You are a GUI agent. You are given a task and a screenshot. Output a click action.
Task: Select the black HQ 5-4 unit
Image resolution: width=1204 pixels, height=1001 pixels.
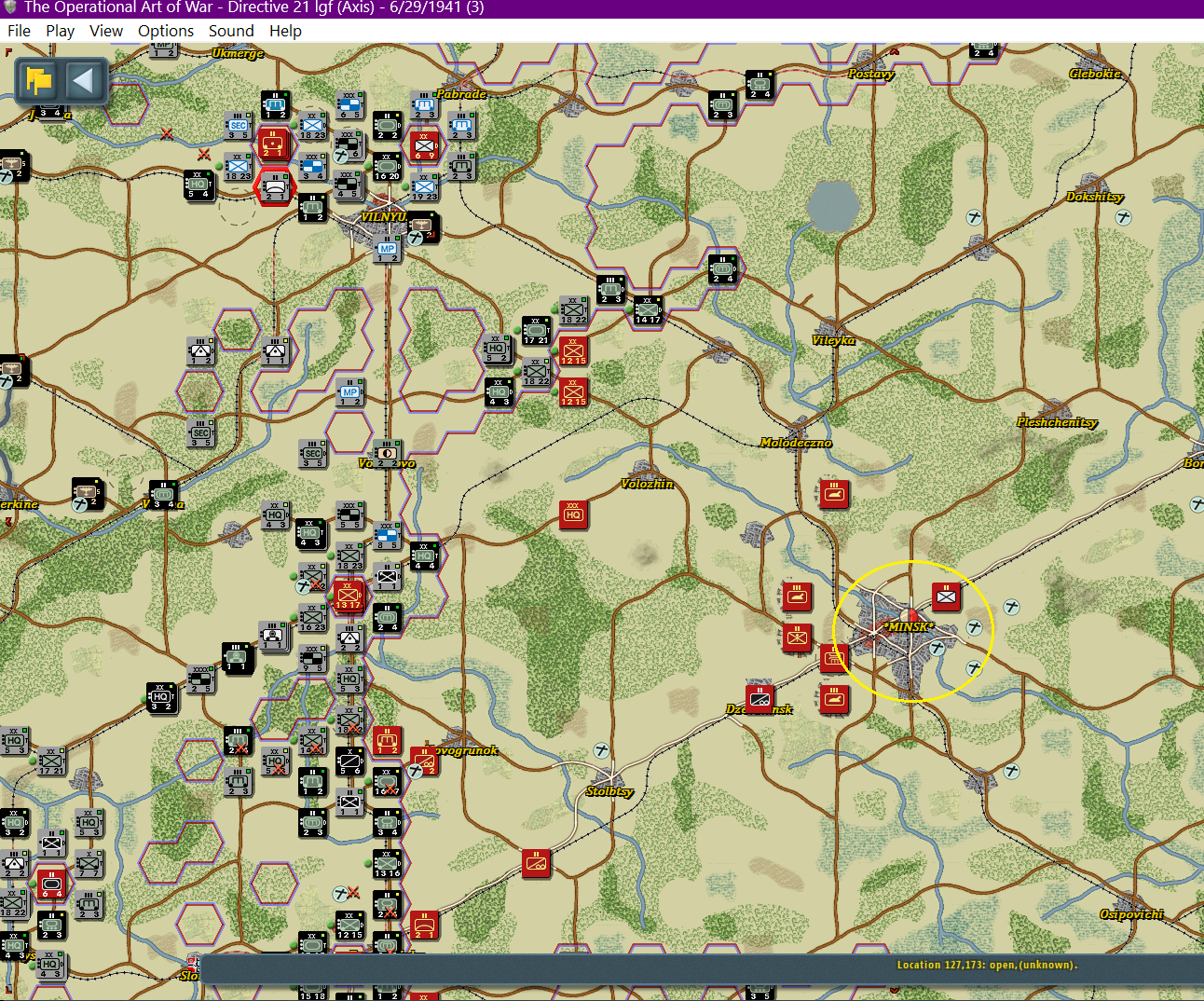(199, 185)
